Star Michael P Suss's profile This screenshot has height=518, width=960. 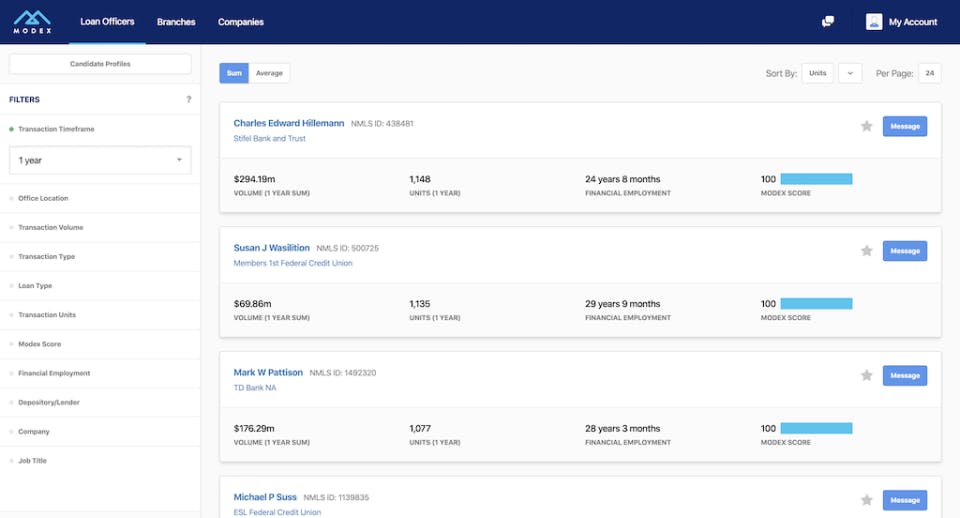click(867, 500)
